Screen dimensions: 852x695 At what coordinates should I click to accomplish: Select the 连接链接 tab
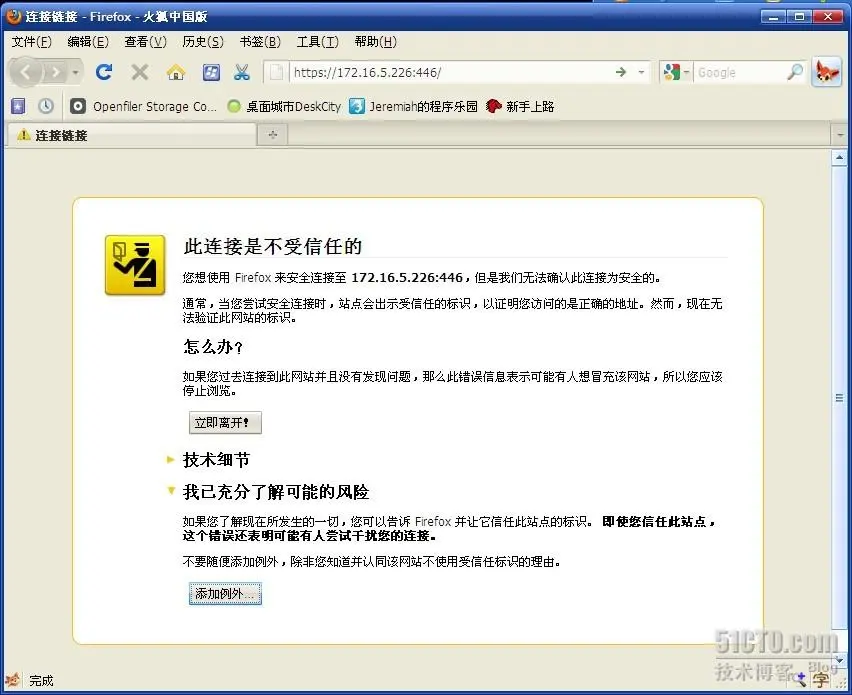coord(130,135)
